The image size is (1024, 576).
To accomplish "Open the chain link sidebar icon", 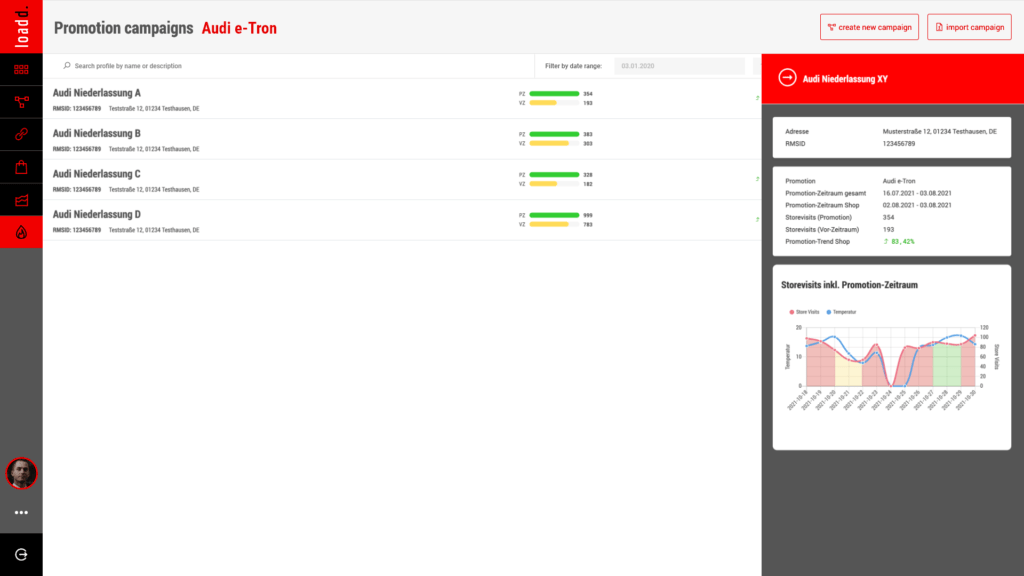I will tap(21, 135).
